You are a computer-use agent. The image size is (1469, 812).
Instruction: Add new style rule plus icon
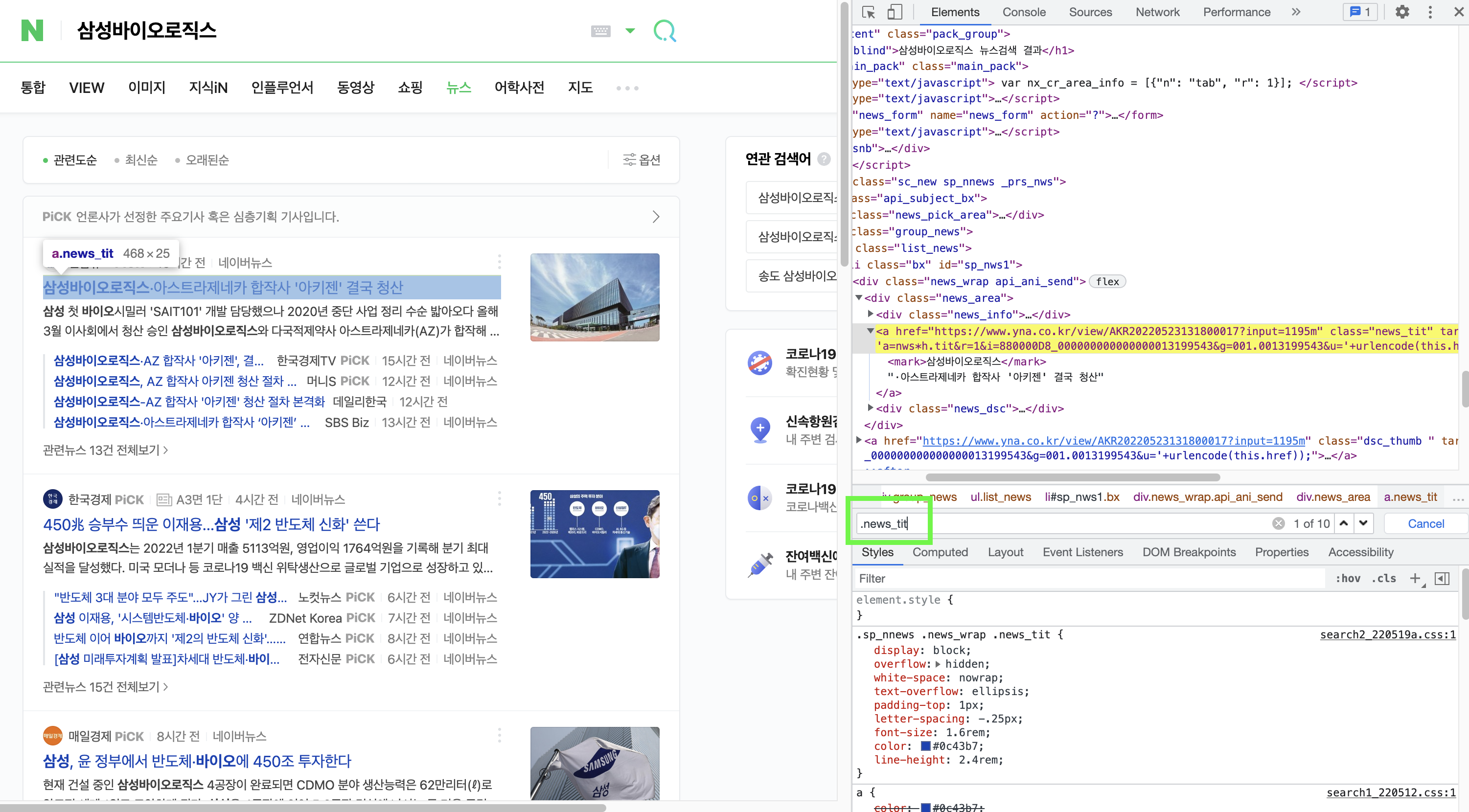1414,578
